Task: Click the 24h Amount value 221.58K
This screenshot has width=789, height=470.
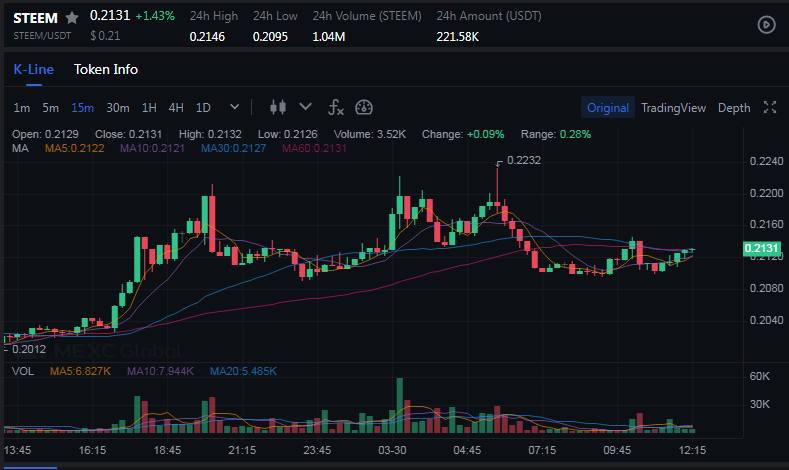Action: click(457, 37)
